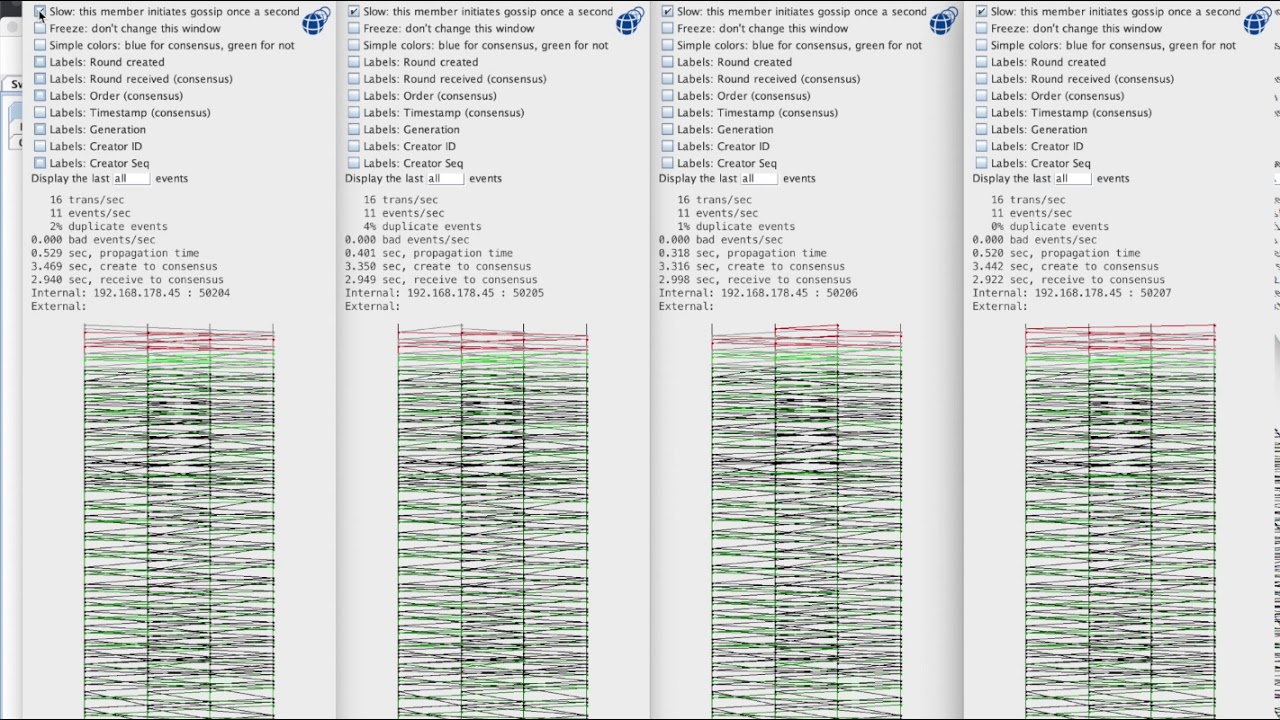Enable Freeze checkbox in port 50204 window
The image size is (1280, 720).
coord(40,29)
